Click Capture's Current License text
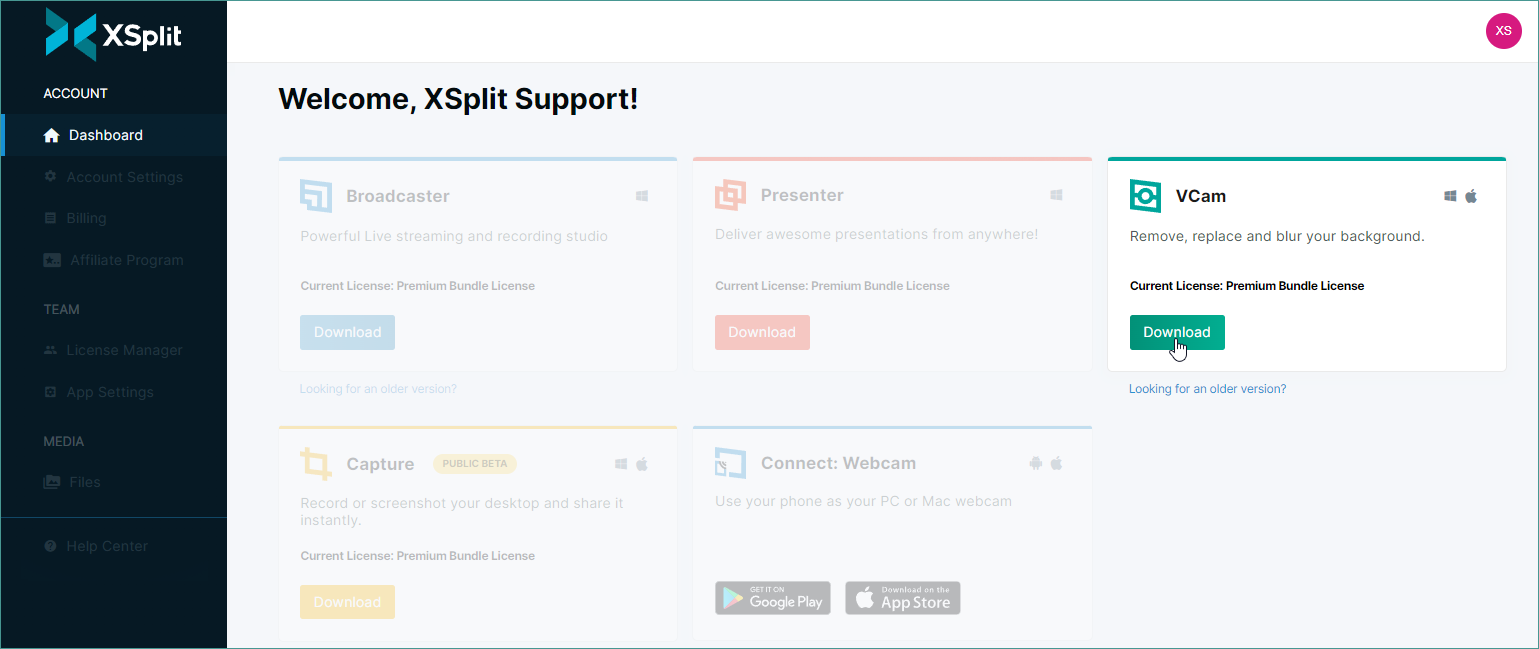Image resolution: width=1539 pixels, height=649 pixels. click(418, 556)
